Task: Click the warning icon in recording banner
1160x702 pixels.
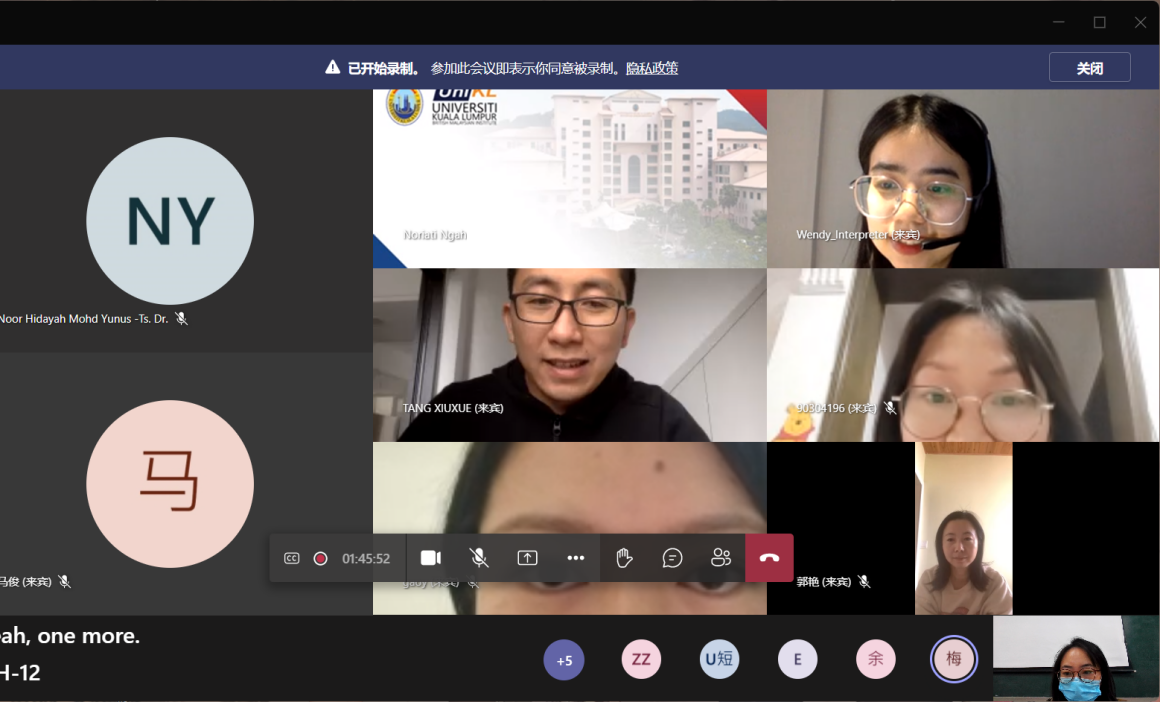Action: 333,68
